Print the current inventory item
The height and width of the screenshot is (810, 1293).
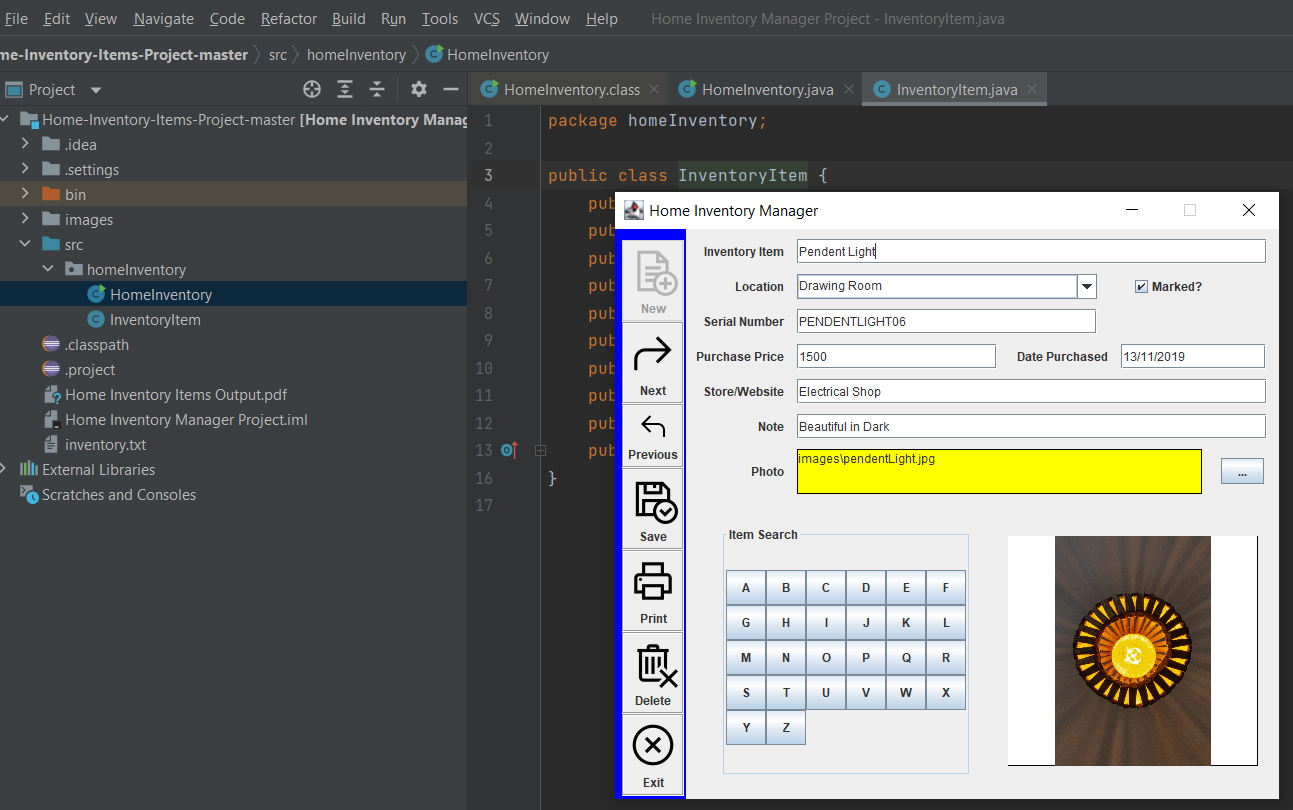(652, 590)
